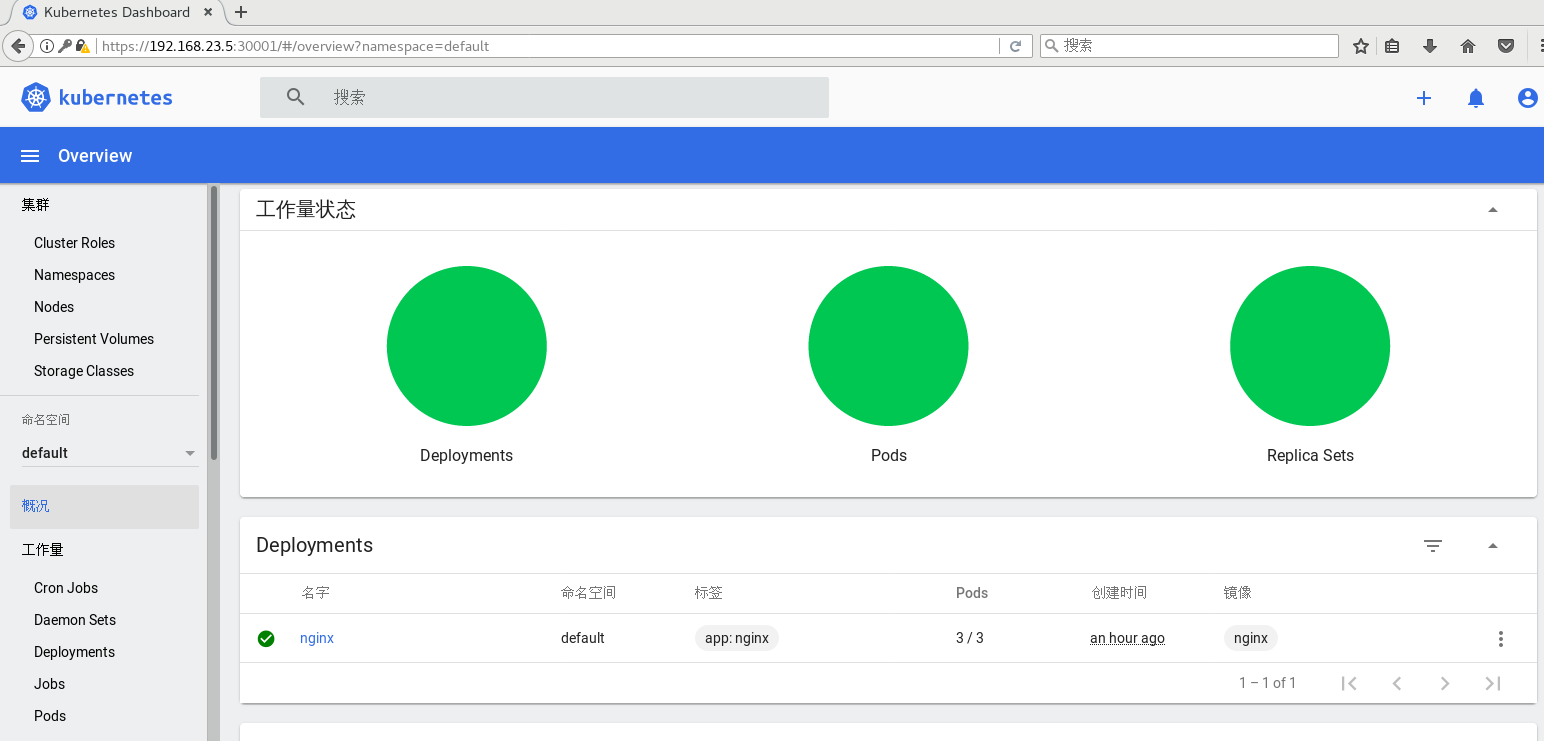
Task: Open Namespaces in the sidebar
Action: (x=74, y=275)
